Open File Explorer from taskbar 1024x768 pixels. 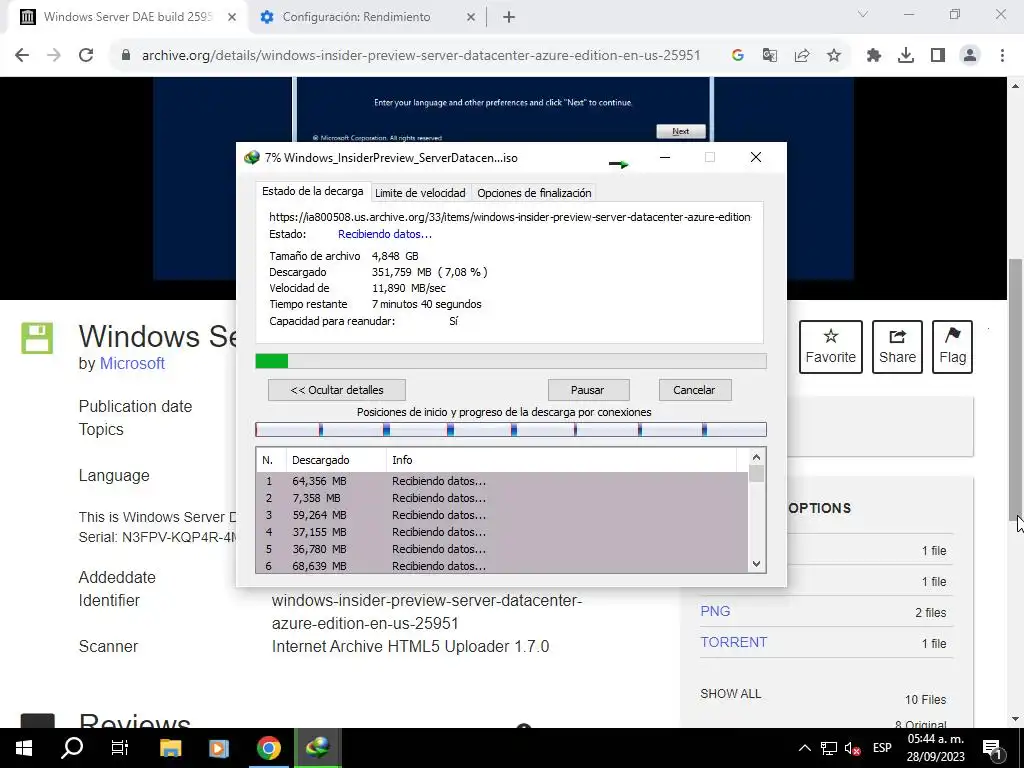click(x=170, y=748)
